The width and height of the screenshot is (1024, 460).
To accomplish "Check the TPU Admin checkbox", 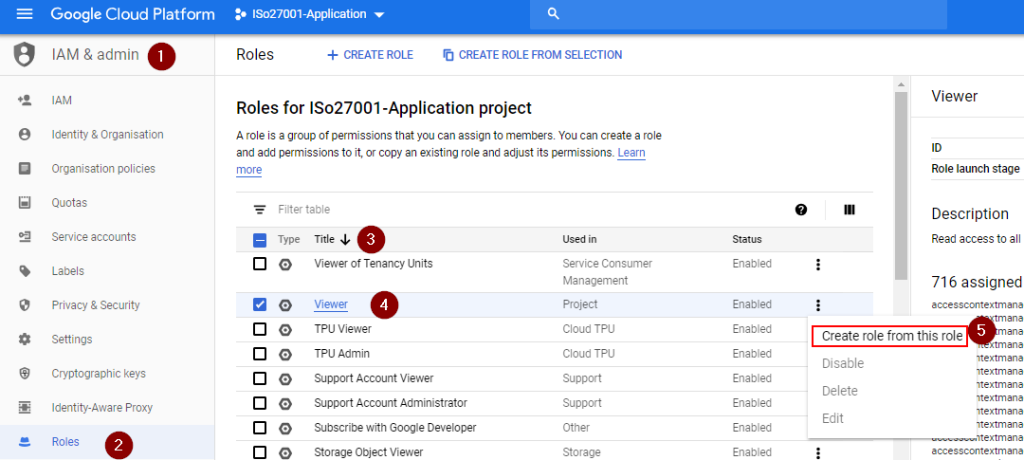I will [260, 353].
